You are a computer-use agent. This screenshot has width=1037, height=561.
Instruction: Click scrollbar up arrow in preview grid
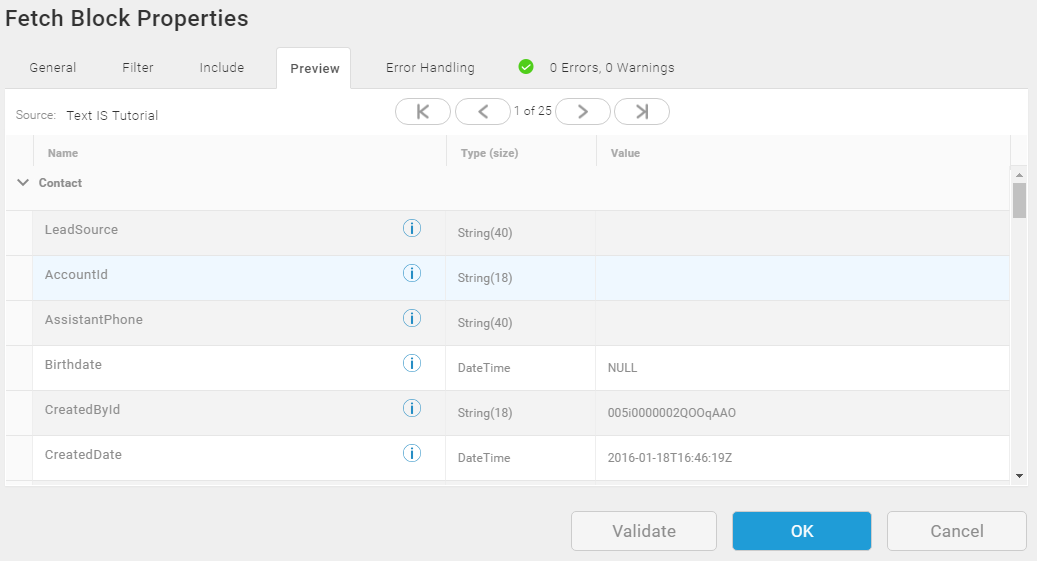1019,175
